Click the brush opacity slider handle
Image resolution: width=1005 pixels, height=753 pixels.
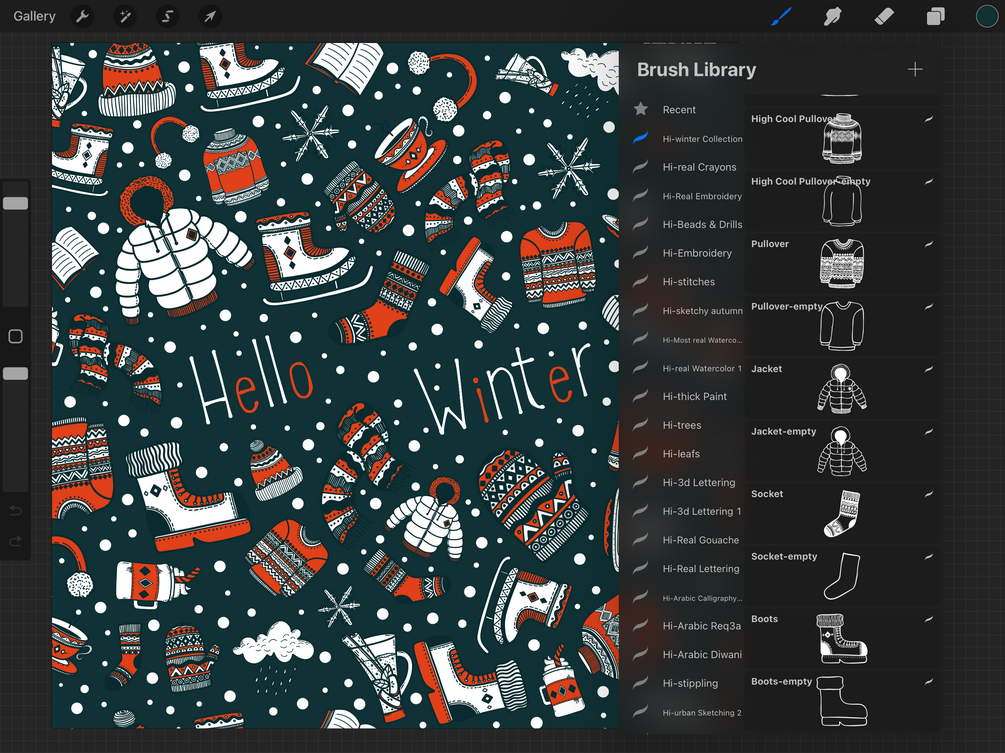coord(15,374)
